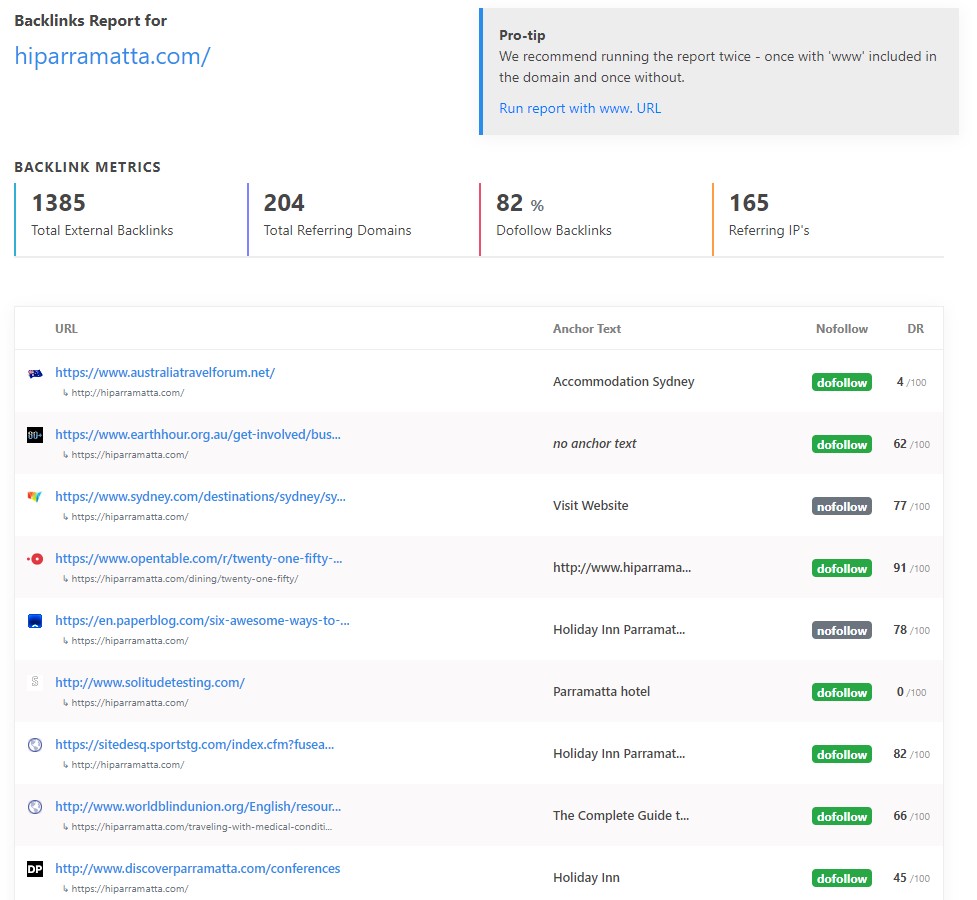This screenshot has width=977, height=900.
Task: Click the DR value 82 /100
Action: point(911,754)
